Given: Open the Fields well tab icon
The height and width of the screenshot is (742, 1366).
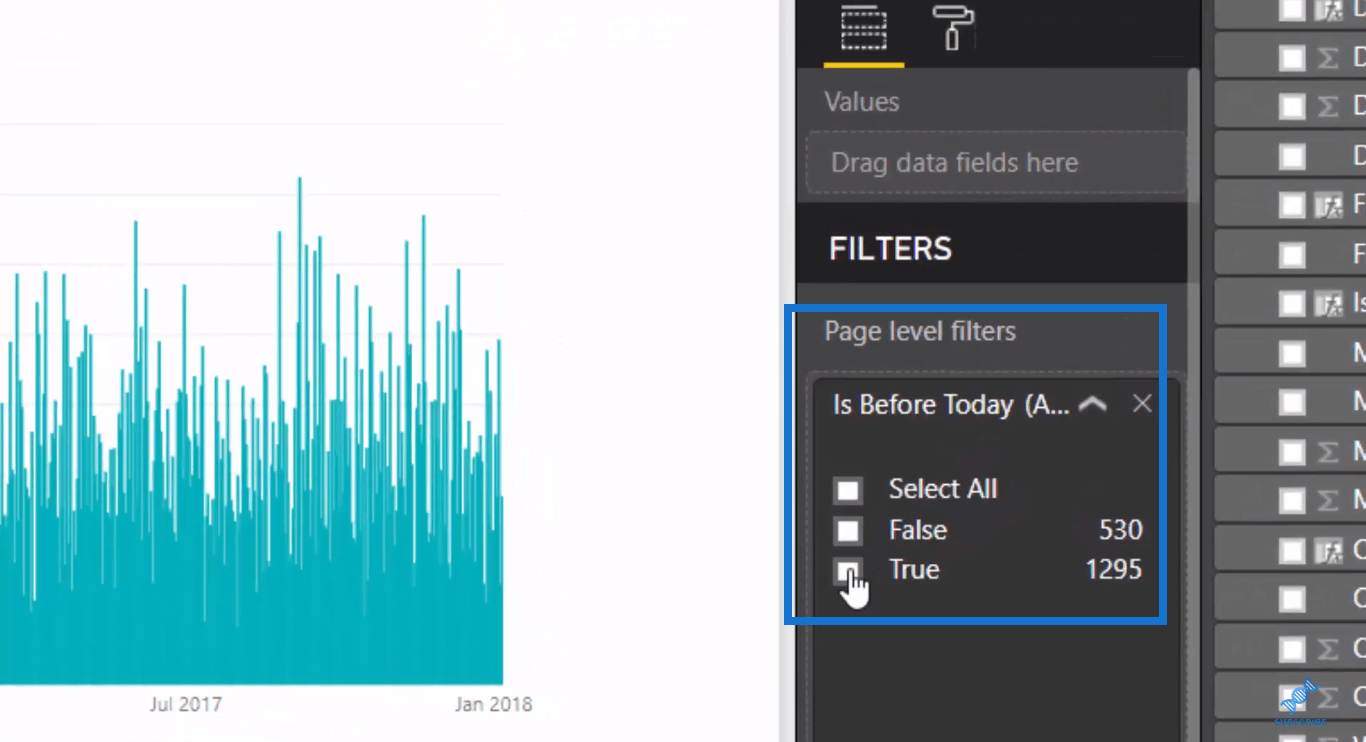Looking at the screenshot, I should [x=863, y=28].
